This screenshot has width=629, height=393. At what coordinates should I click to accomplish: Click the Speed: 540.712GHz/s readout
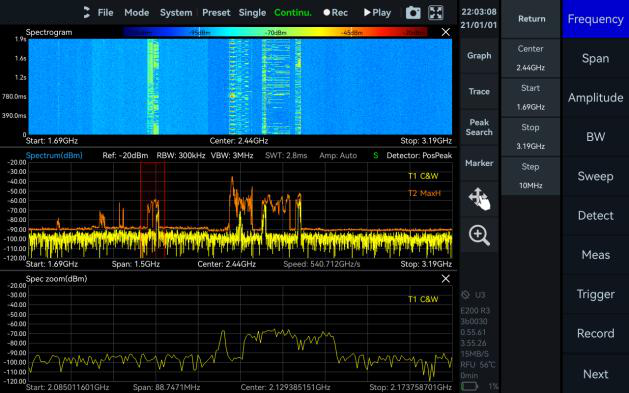[322, 264]
